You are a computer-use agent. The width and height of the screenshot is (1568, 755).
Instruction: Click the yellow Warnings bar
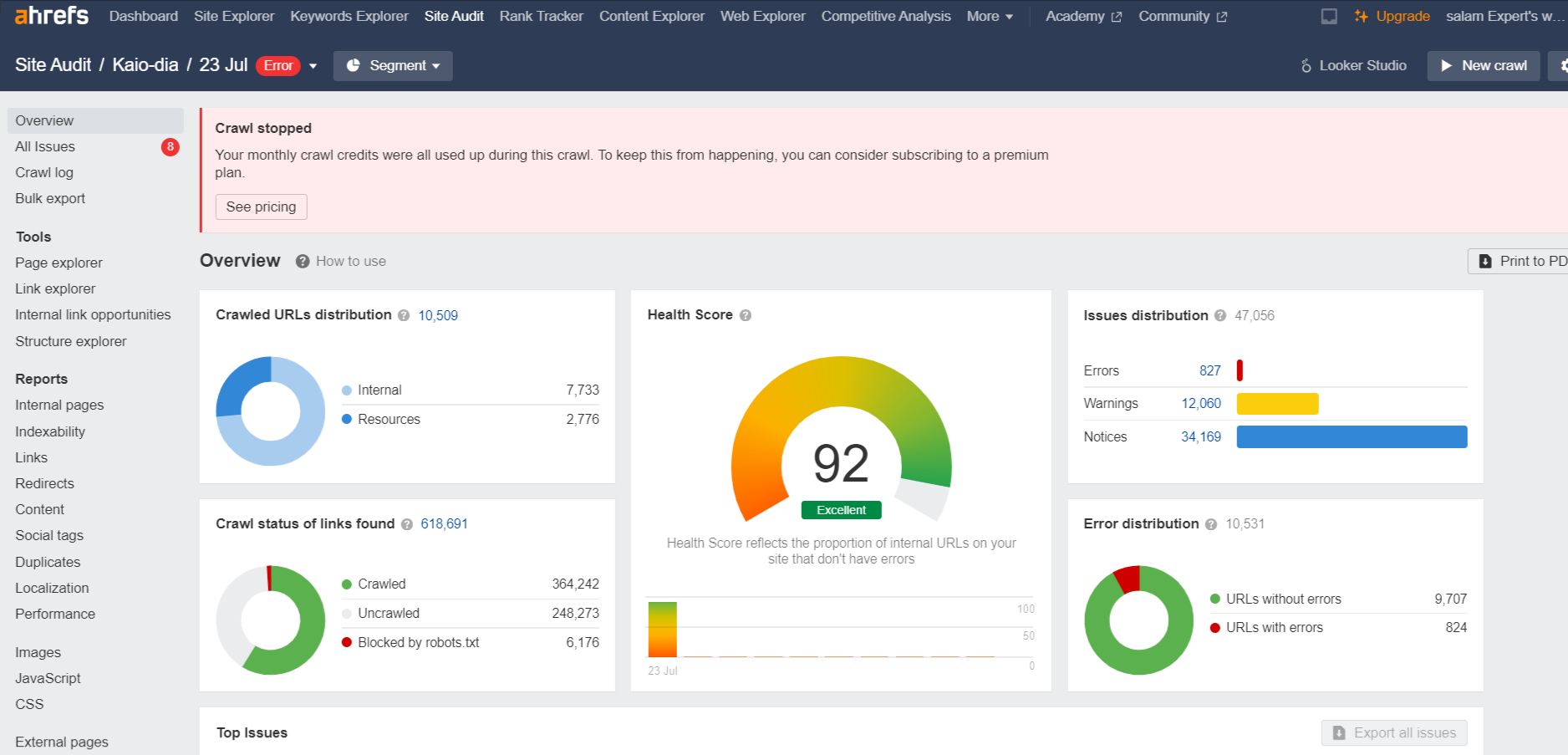point(1277,404)
